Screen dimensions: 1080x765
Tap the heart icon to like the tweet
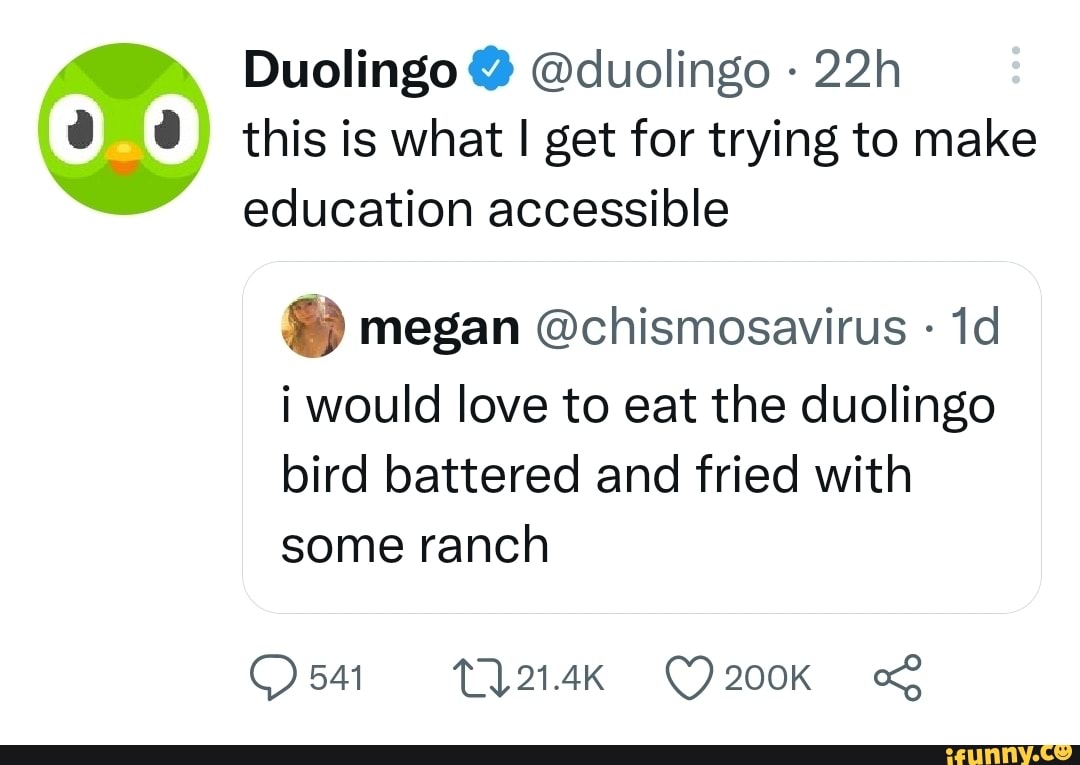click(690, 677)
